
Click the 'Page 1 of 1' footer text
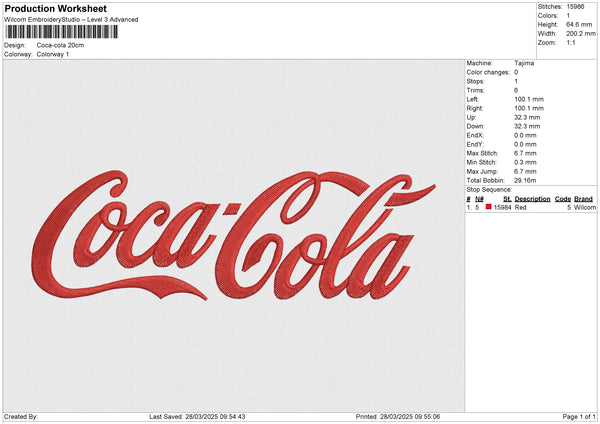click(579, 416)
